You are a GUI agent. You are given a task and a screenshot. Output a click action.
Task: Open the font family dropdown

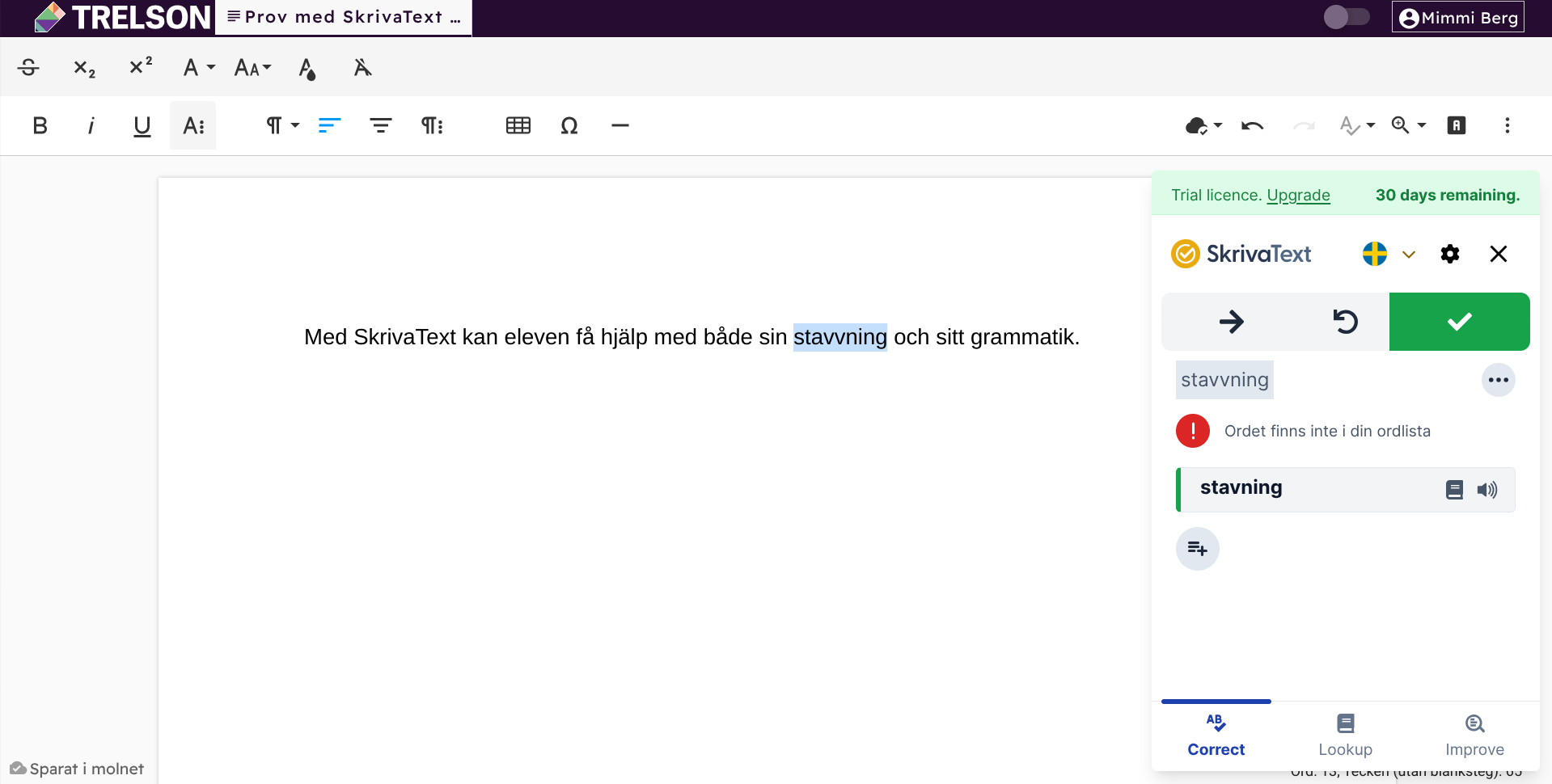[198, 67]
